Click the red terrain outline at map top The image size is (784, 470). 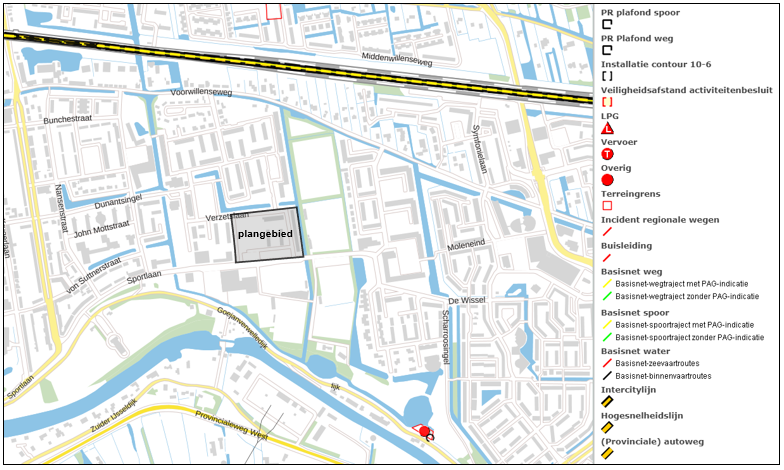pos(274,12)
